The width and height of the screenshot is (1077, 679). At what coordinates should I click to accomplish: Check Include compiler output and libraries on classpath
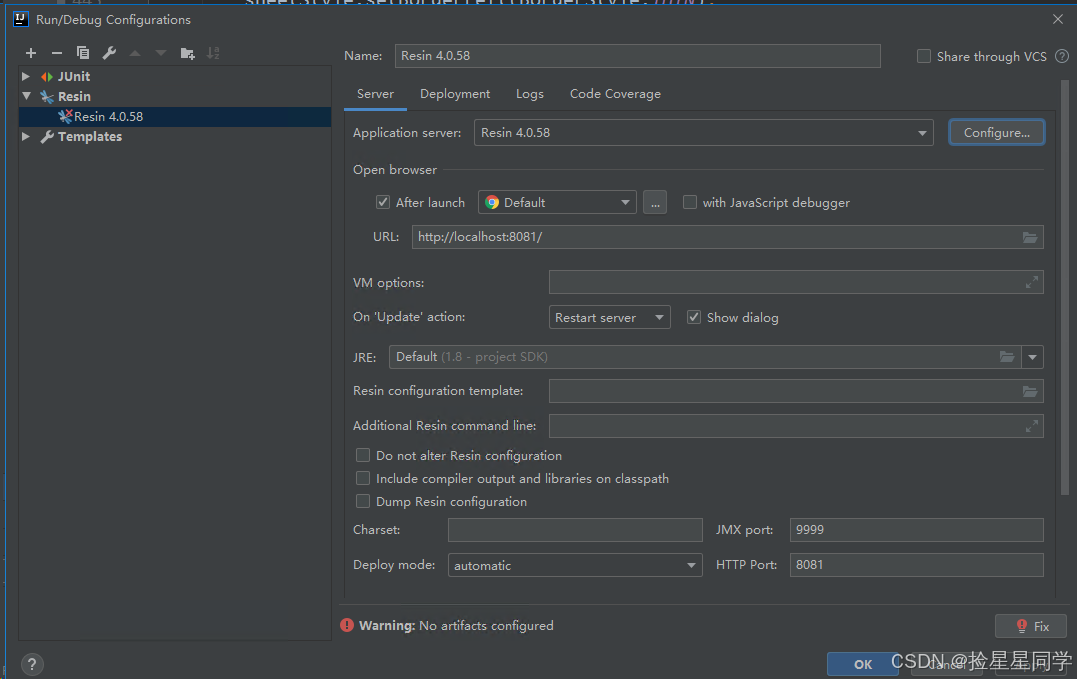tap(363, 478)
